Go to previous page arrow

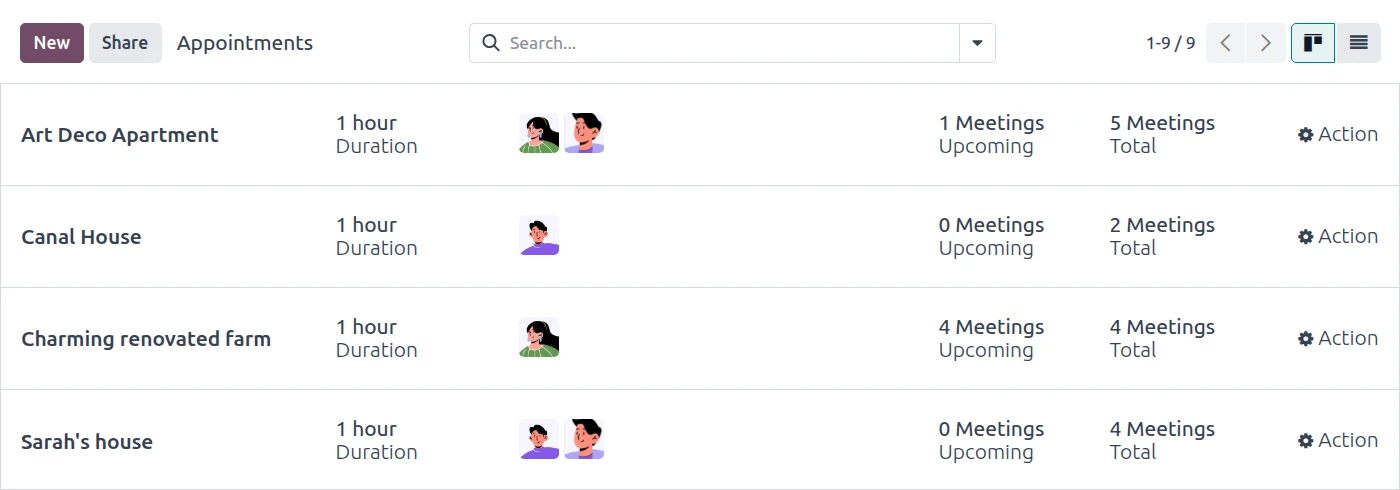[x=1225, y=43]
